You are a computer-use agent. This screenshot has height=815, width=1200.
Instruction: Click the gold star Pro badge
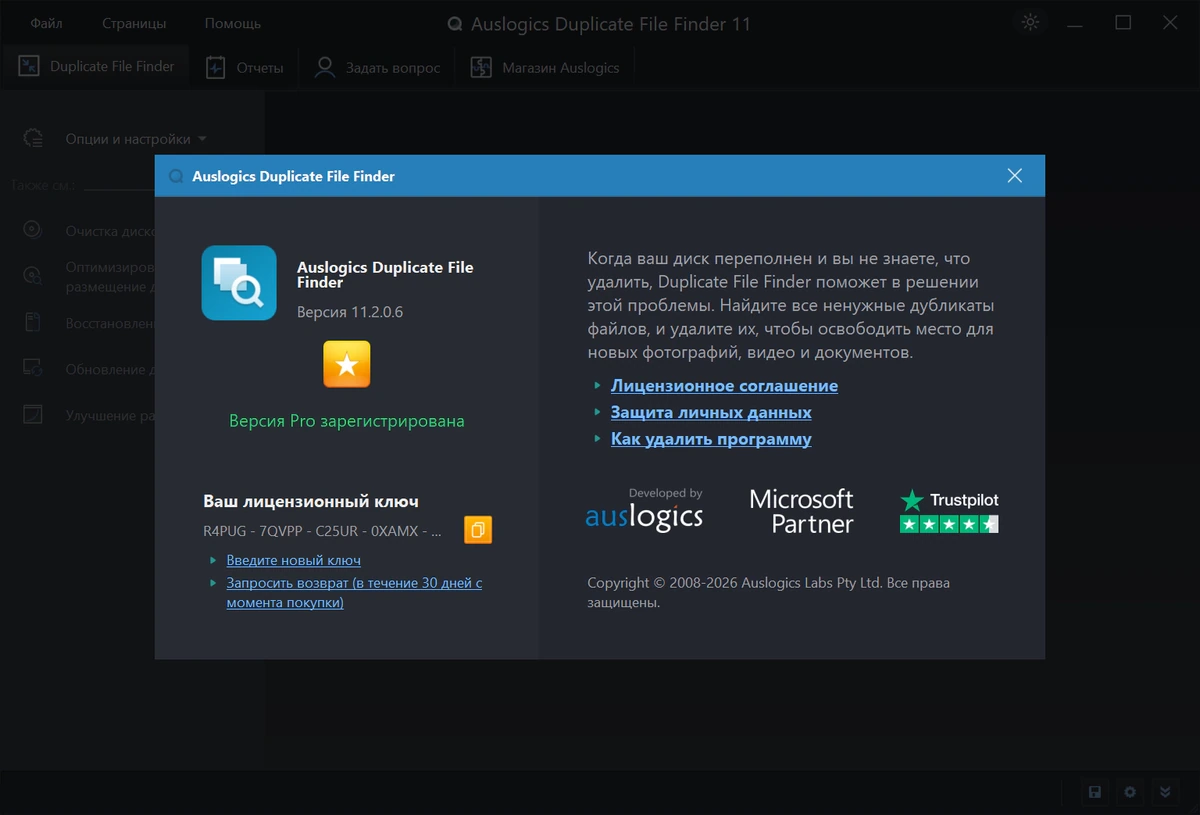(347, 365)
